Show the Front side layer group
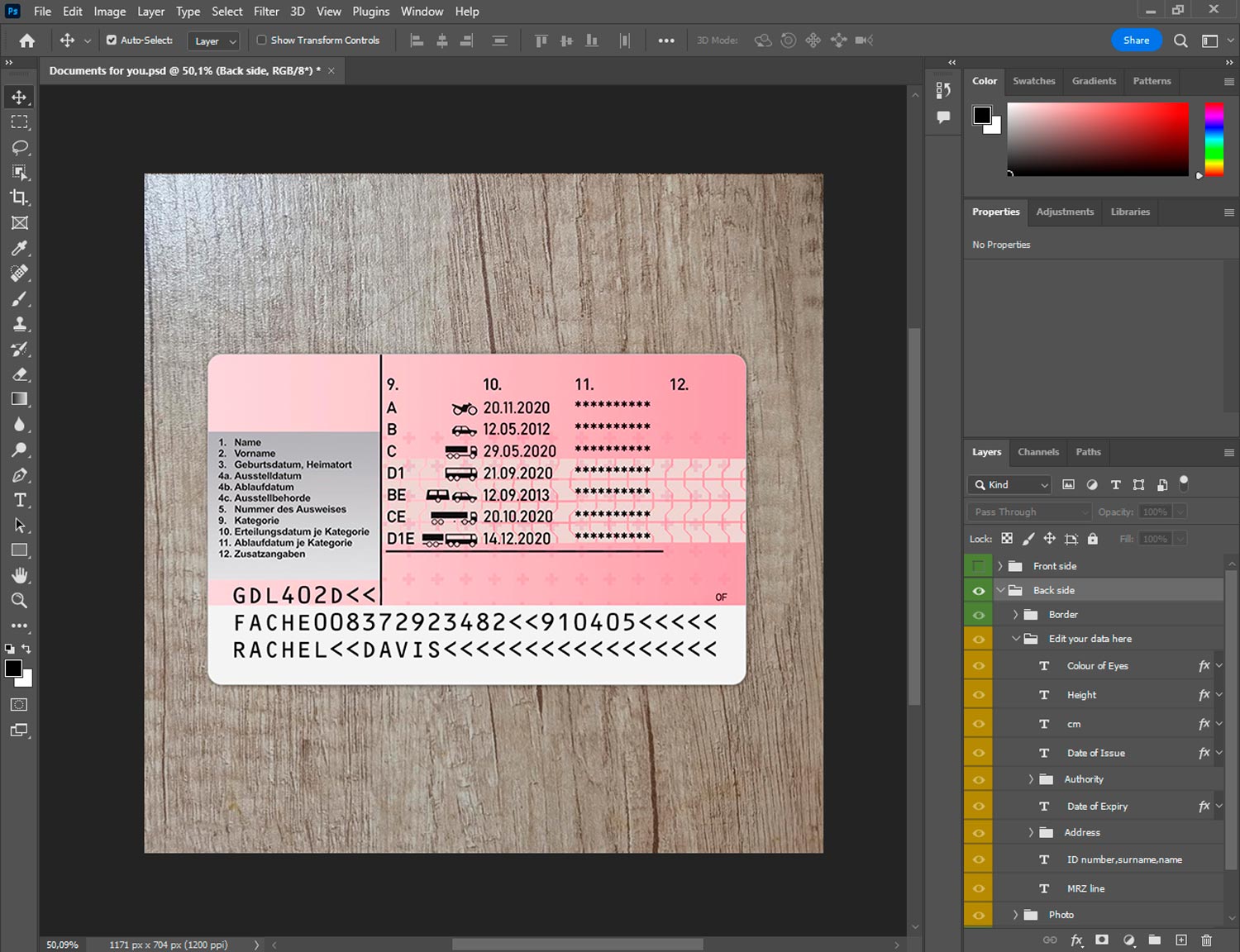This screenshot has width=1240, height=952. click(x=978, y=566)
